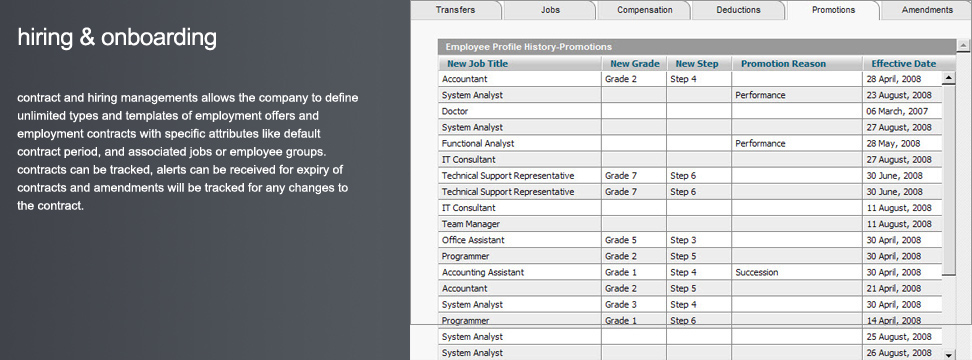This screenshot has height=360, width=972.
Task: Select the Functional Analyst row
Action: click(690, 144)
